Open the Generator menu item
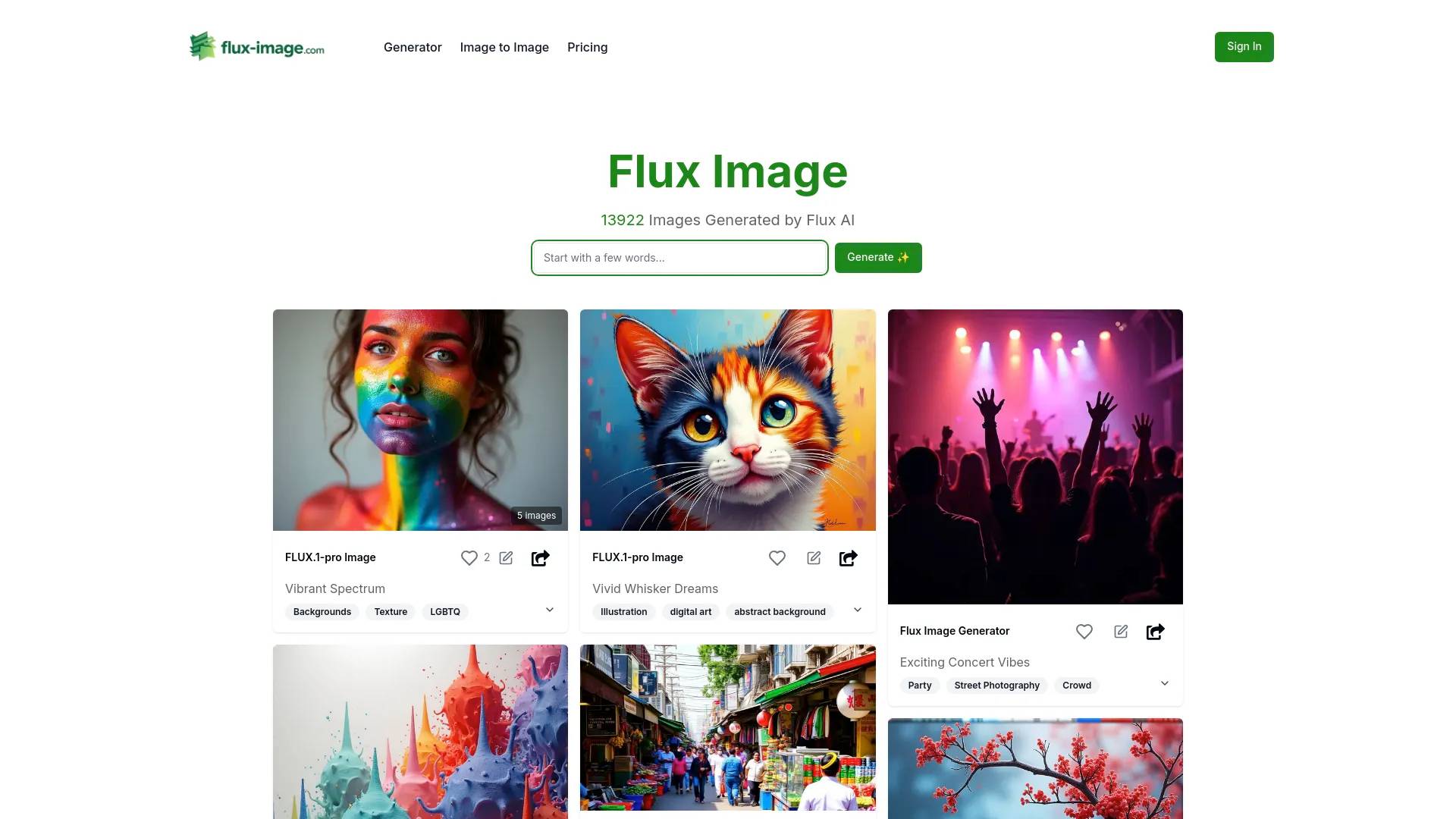 (x=413, y=47)
